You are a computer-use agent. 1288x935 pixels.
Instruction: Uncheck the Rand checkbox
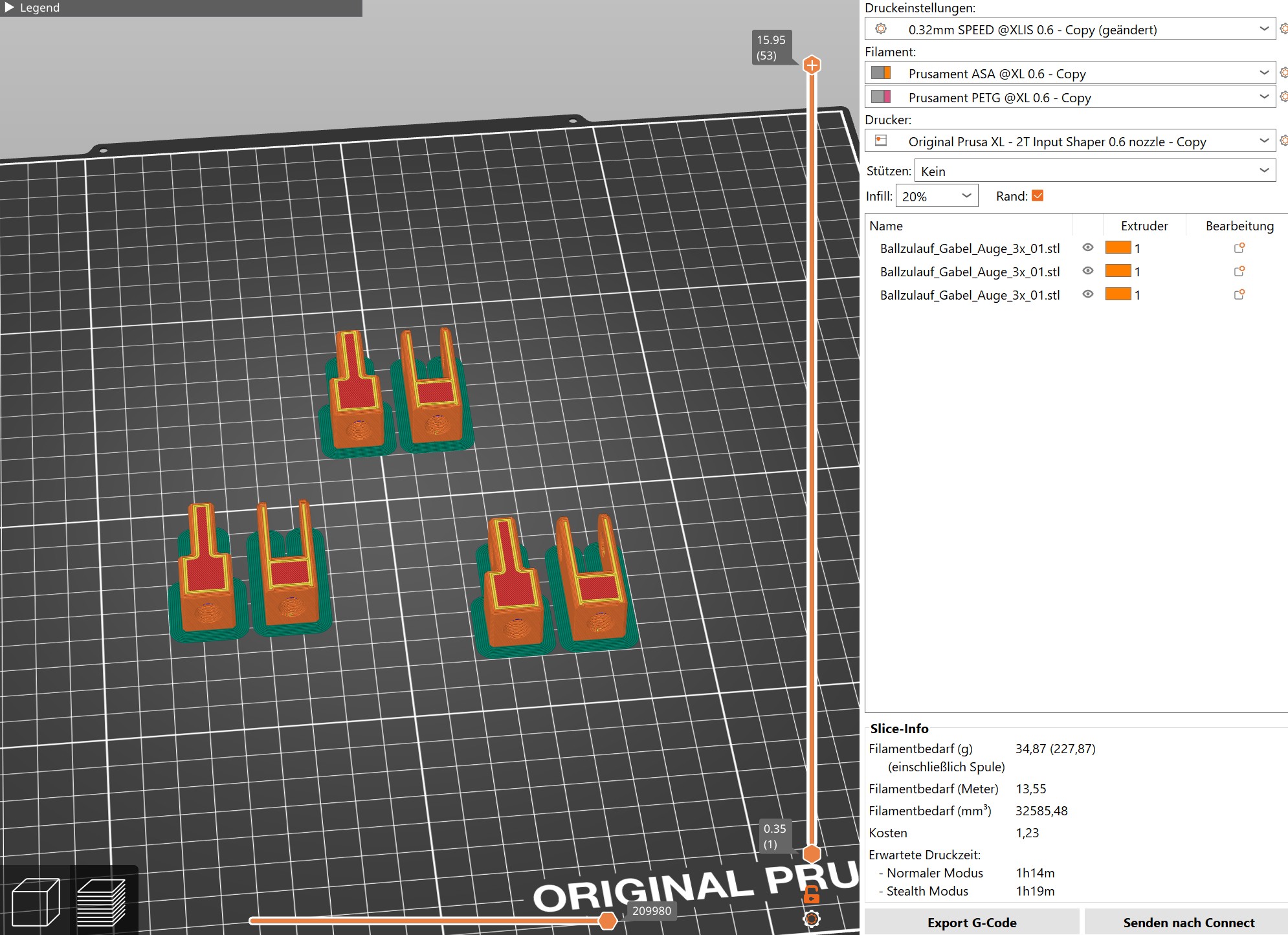tap(1038, 195)
